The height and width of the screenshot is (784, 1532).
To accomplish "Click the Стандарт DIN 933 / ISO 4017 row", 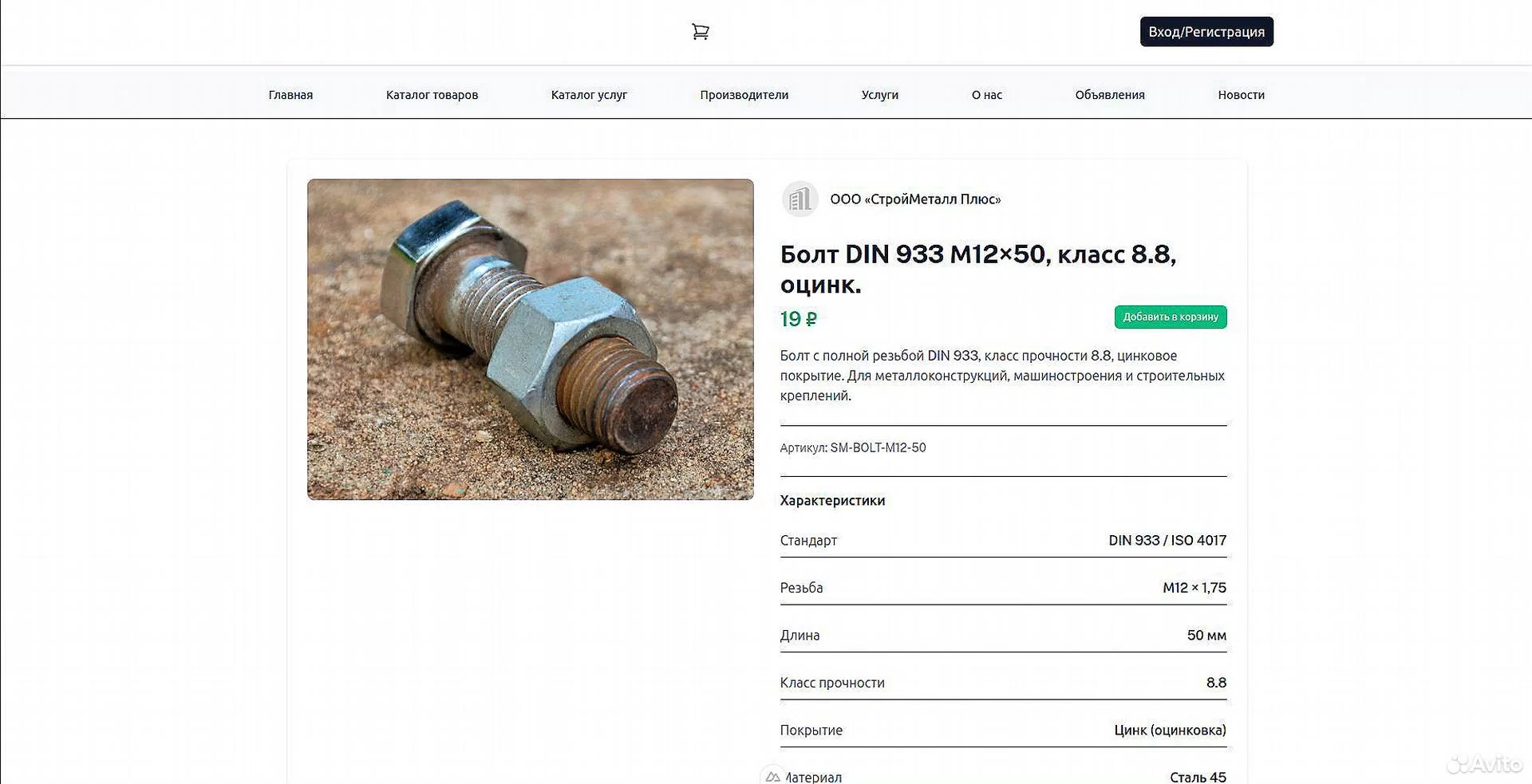I will point(1003,541).
